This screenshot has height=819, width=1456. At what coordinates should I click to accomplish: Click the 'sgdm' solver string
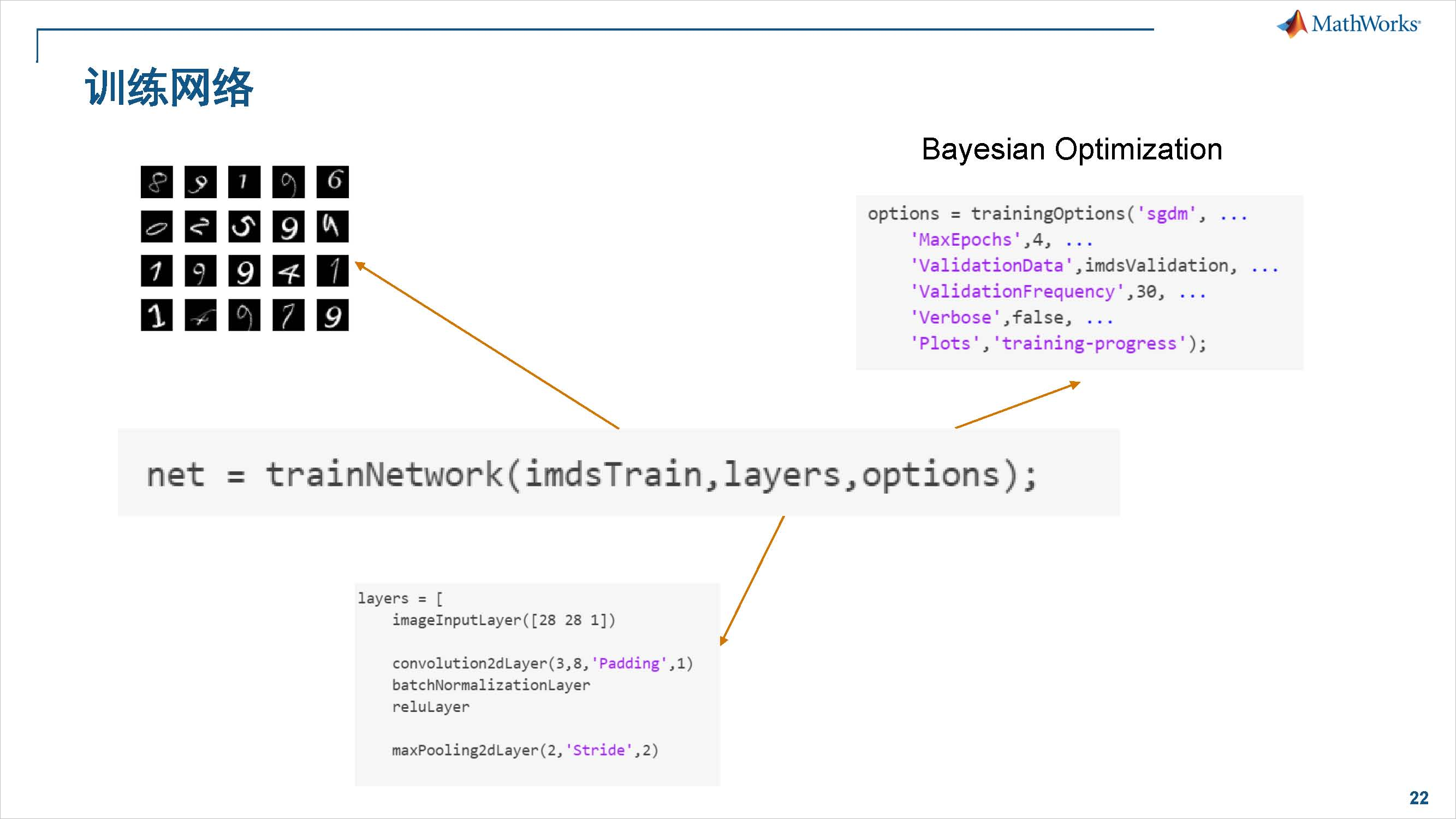coord(1167,213)
